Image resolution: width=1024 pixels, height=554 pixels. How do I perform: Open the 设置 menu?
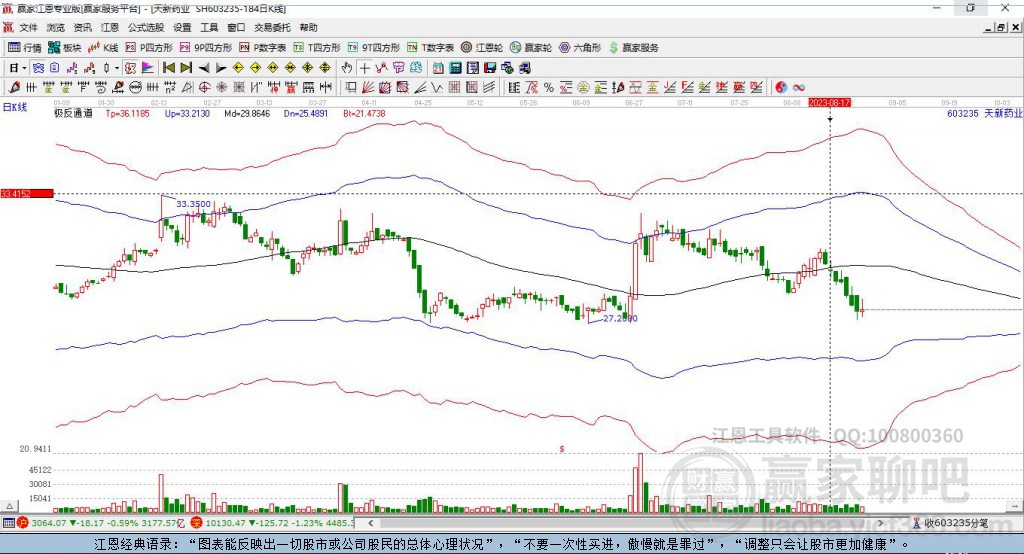click(182, 27)
